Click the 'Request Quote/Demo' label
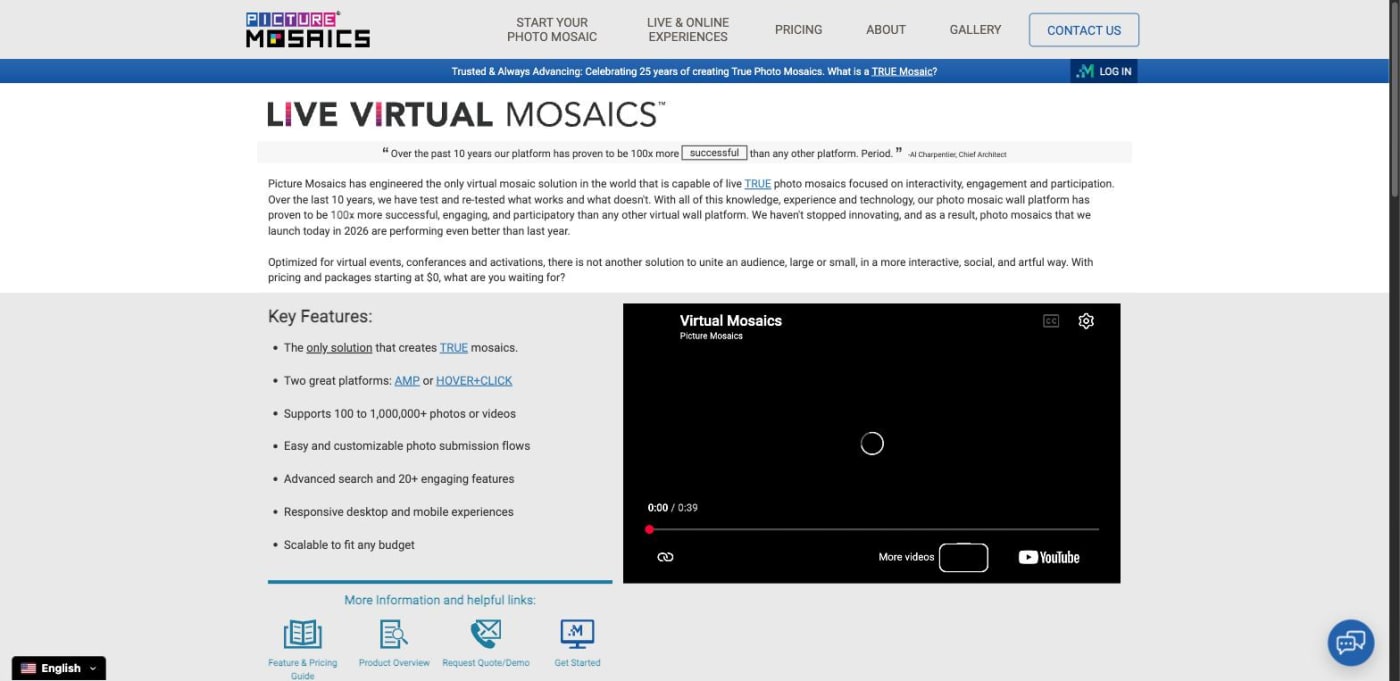Viewport: 1400px width, 681px height. click(486, 663)
